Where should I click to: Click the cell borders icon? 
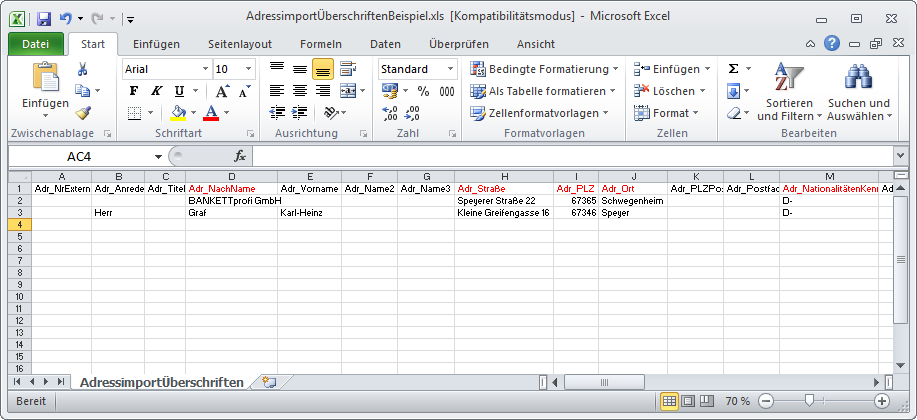(x=135, y=112)
